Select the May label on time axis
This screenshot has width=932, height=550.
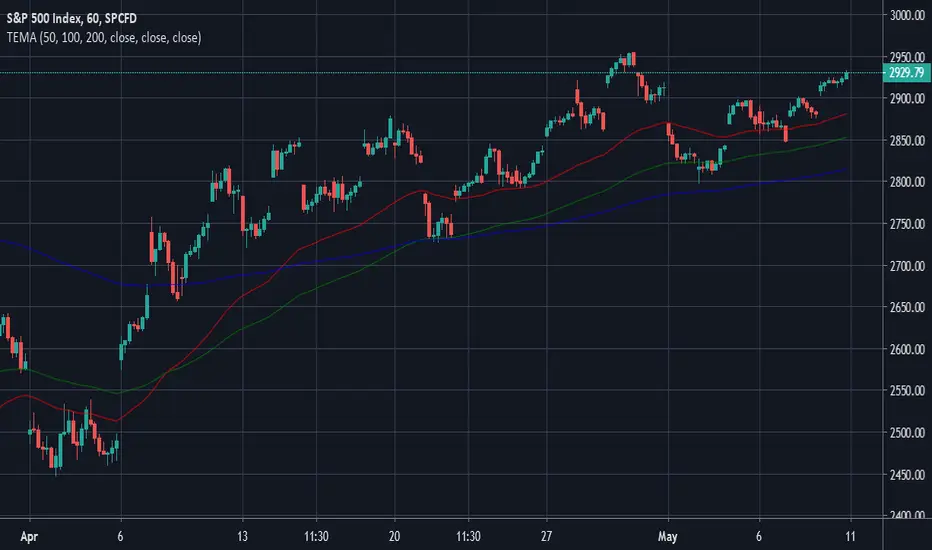coord(667,536)
